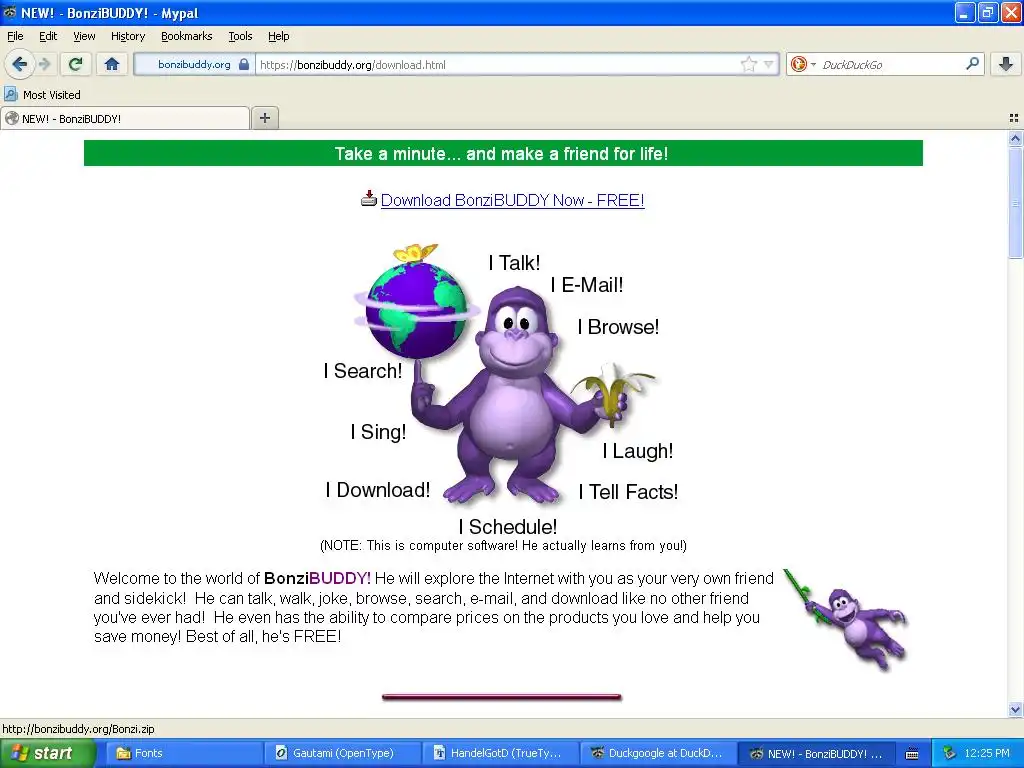Click Download BonziBUDDY Now - FREE! link

click(512, 200)
